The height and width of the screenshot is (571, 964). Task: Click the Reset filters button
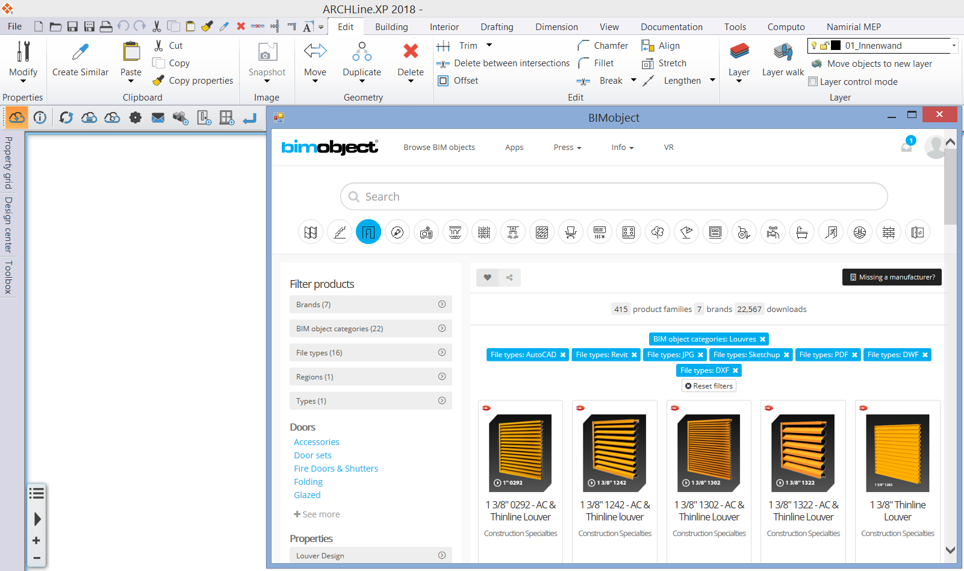709,386
